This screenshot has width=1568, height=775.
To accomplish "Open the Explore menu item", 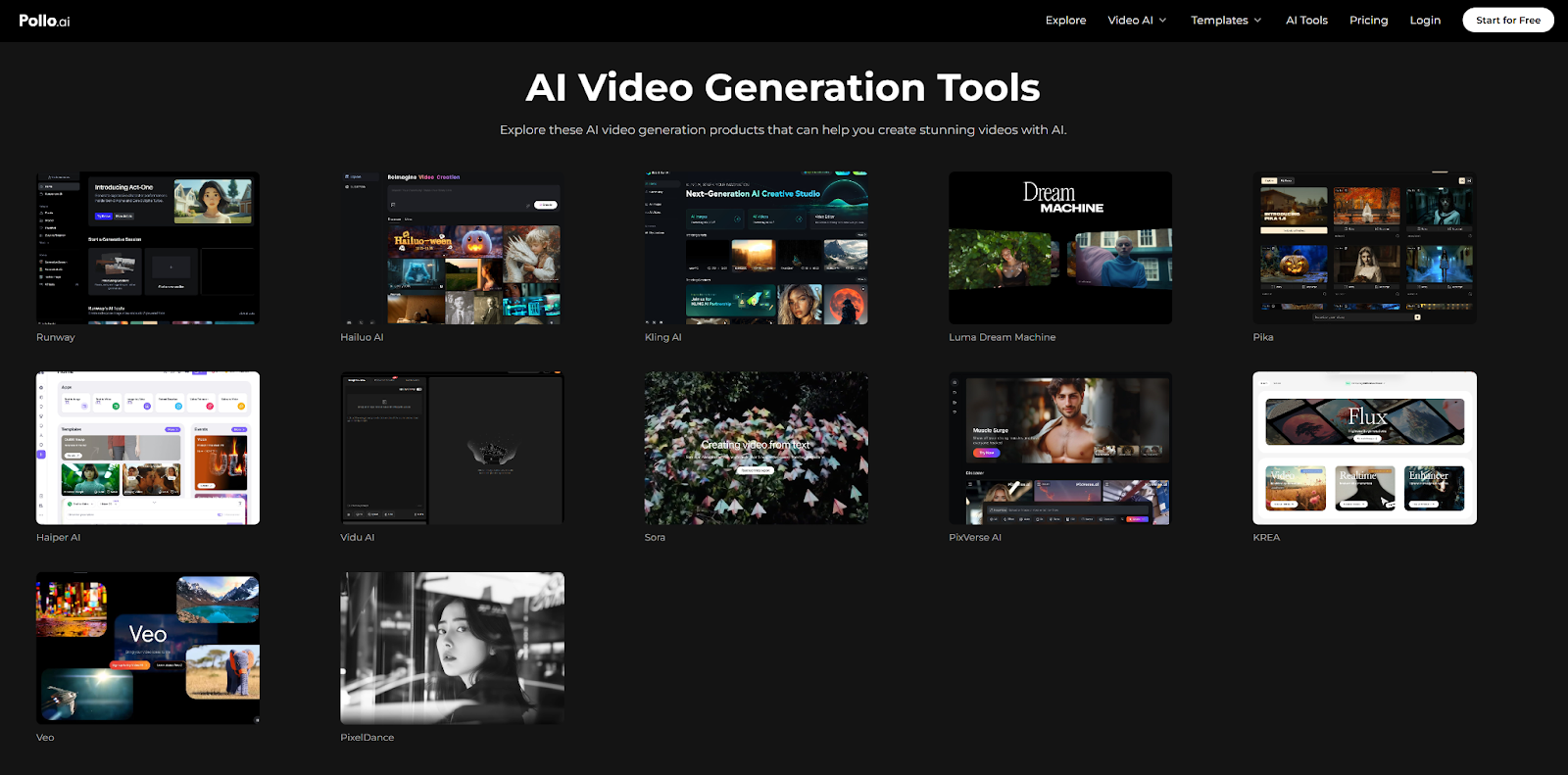I will (x=1065, y=21).
